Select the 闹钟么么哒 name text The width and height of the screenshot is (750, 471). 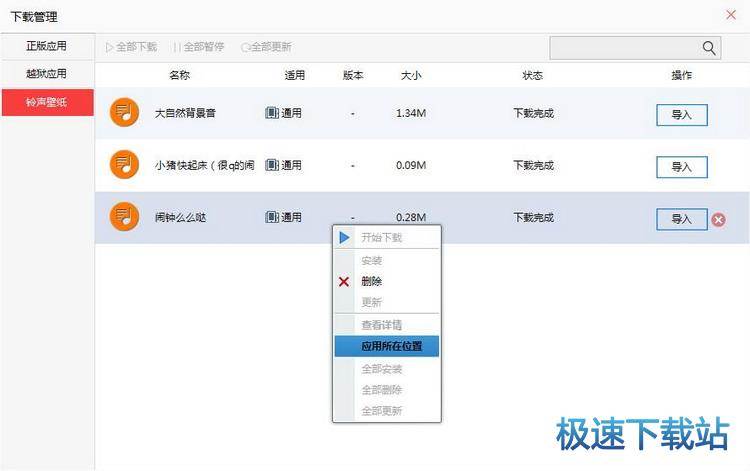pyautogui.click(x=180, y=218)
